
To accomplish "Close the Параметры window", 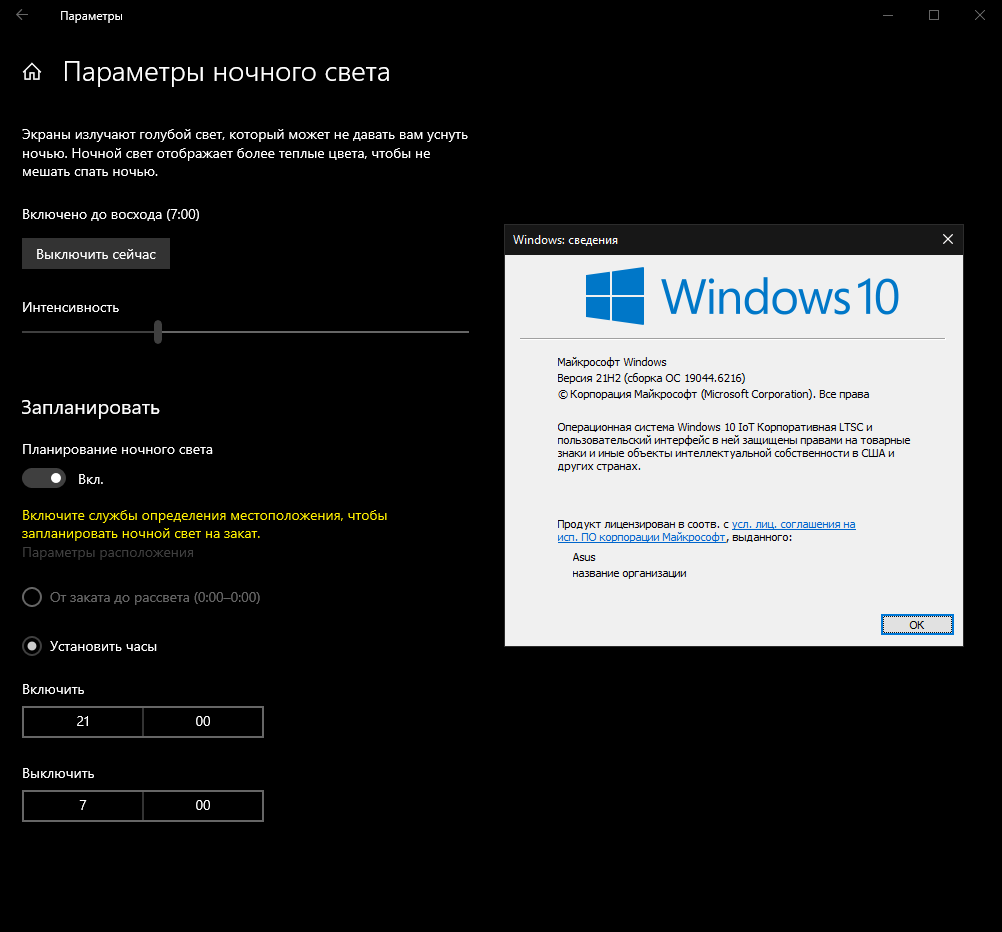I will coord(980,15).
